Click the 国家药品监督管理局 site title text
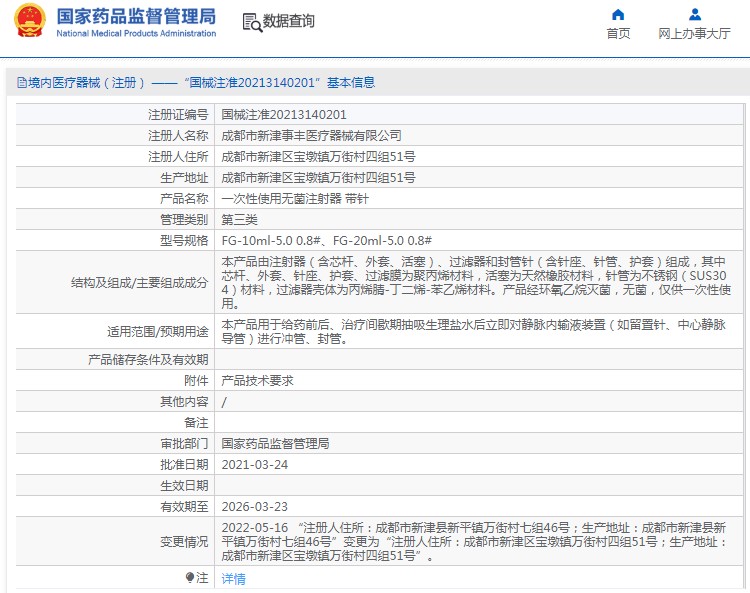 point(135,16)
